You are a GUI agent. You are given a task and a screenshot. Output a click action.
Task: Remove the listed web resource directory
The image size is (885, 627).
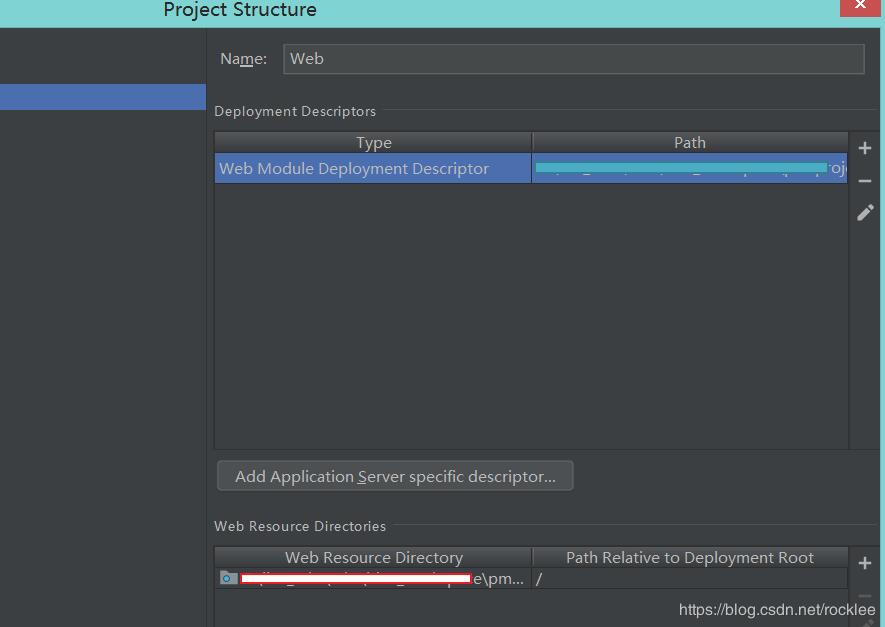coord(864,595)
